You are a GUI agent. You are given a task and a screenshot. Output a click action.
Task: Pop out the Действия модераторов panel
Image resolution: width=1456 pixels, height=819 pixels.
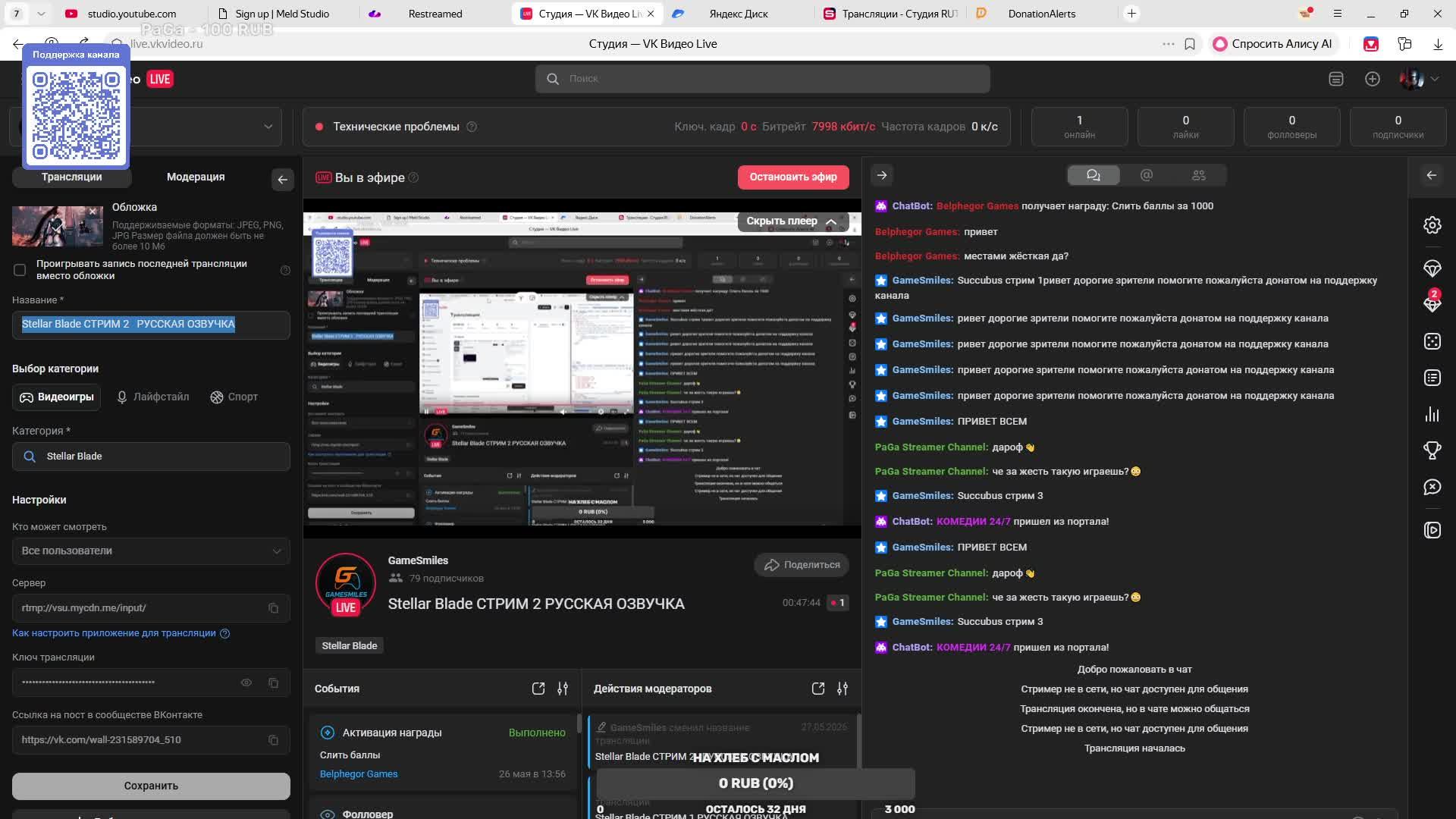coord(818,689)
